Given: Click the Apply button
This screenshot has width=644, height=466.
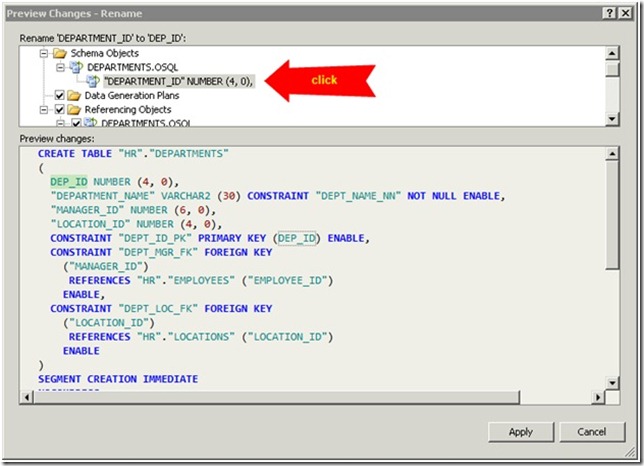Looking at the screenshot, I should click(520, 431).
